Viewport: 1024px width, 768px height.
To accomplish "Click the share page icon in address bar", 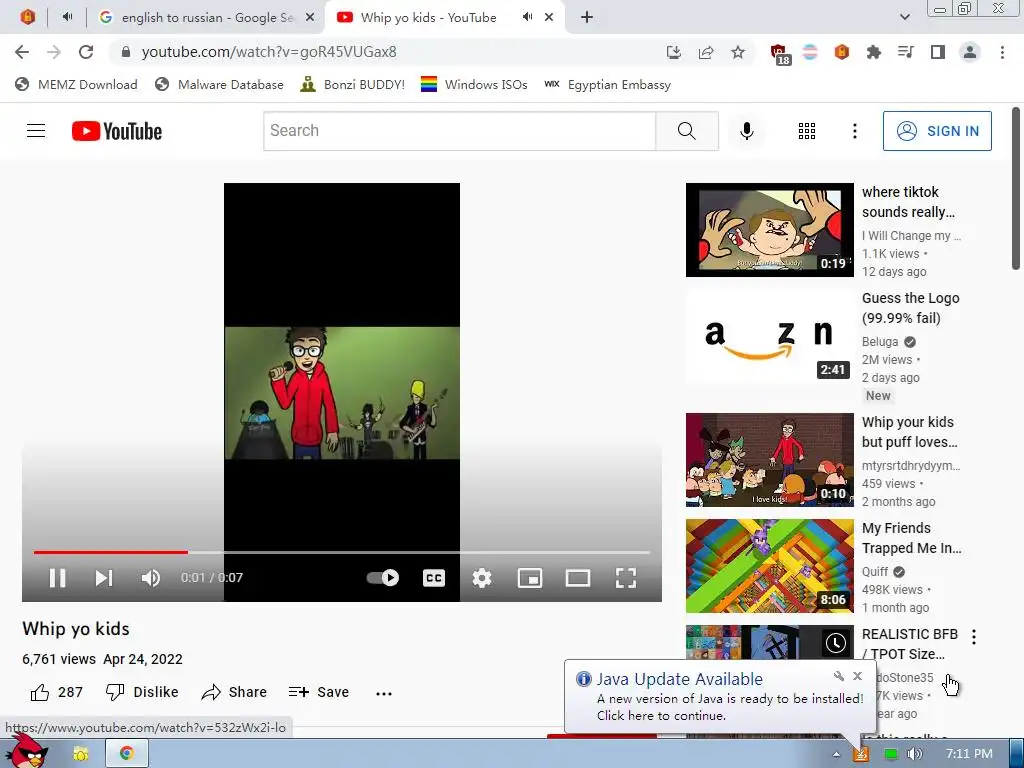I will (x=706, y=52).
